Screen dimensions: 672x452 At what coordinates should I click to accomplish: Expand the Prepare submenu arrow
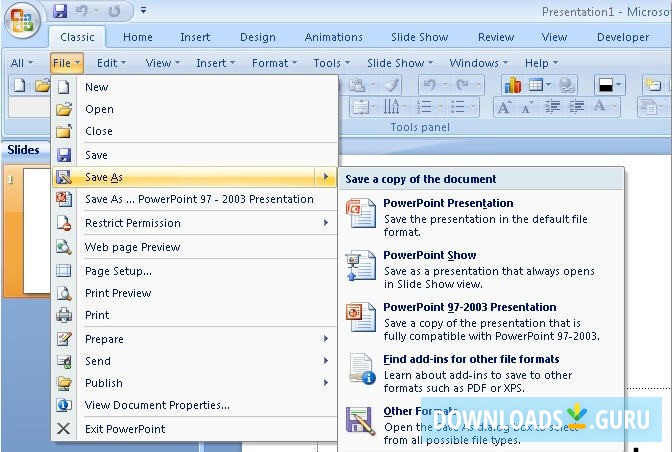[326, 339]
